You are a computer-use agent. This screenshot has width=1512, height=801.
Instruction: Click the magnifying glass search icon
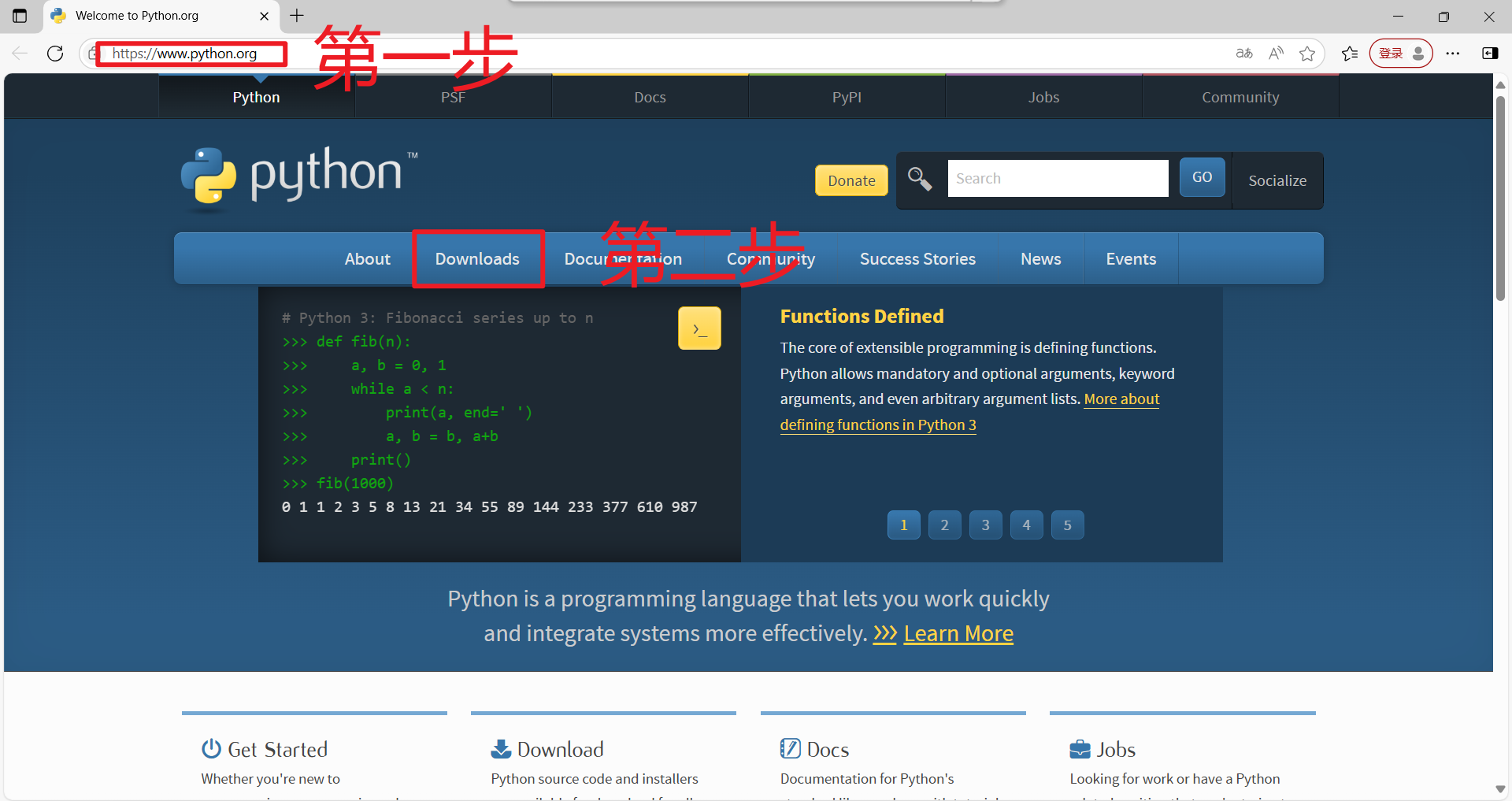pos(919,179)
